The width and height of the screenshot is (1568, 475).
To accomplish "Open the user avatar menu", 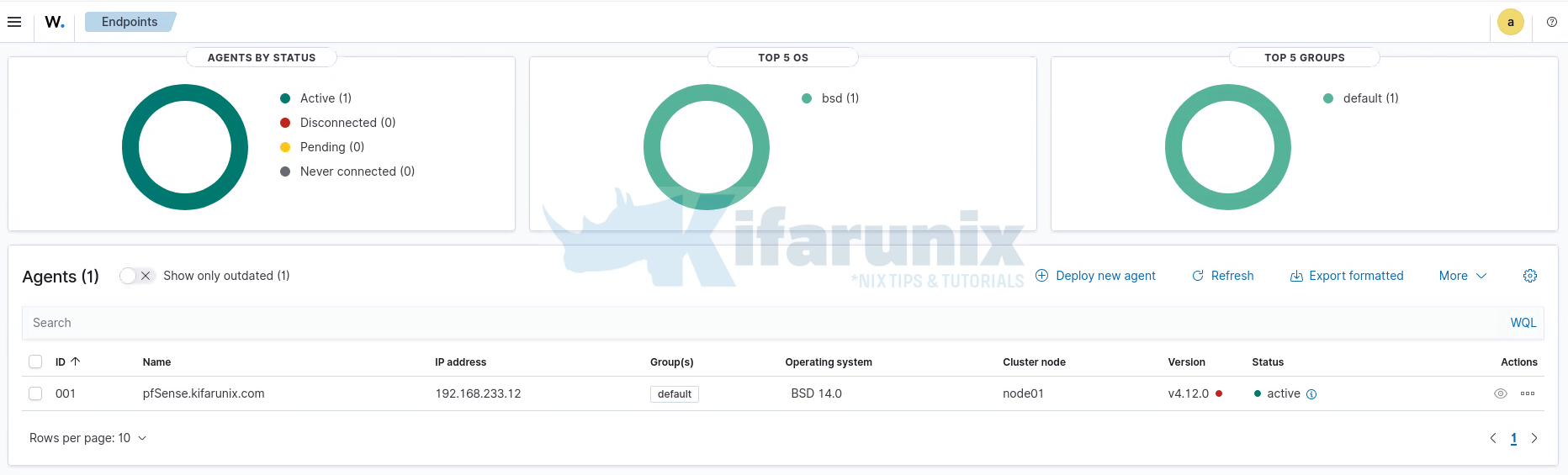I will tap(1511, 22).
